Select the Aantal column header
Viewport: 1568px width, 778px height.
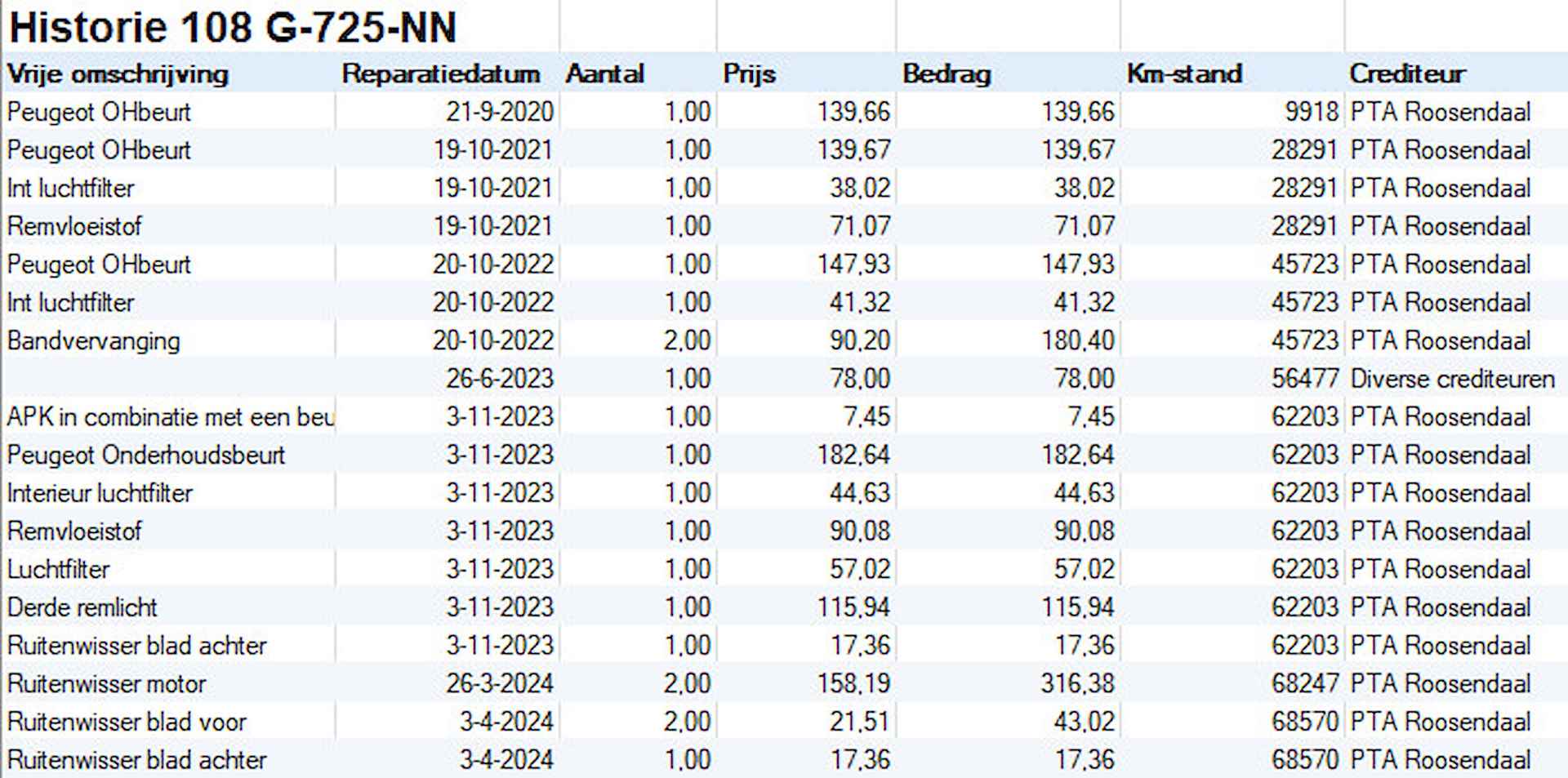[x=604, y=74]
